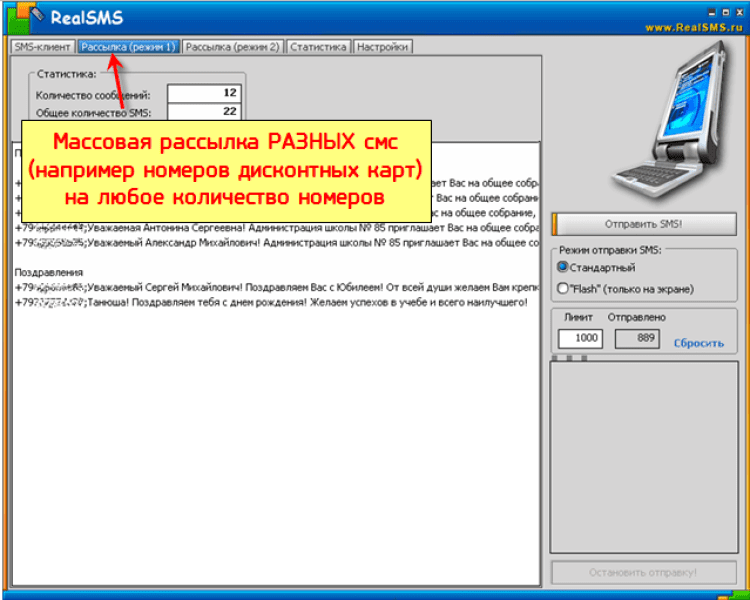The height and width of the screenshot is (600, 750).
Task: Select the Танюша birthday message line
Action: pos(271,302)
